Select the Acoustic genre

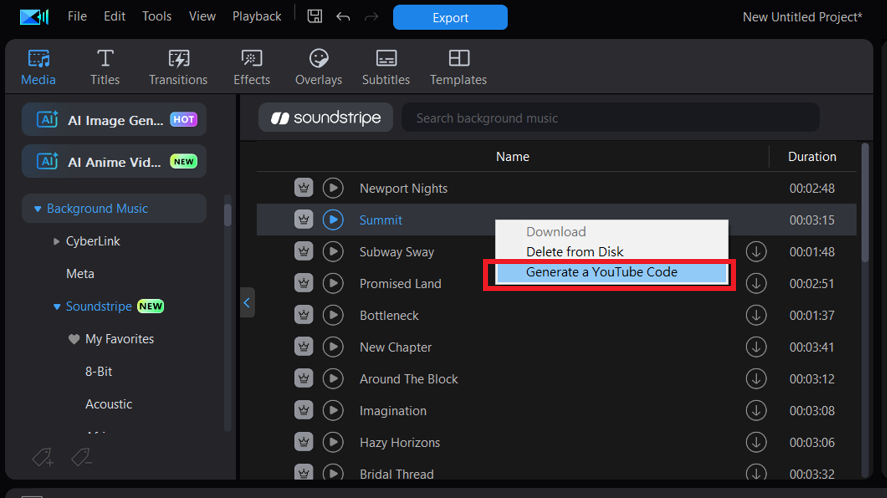pos(109,404)
